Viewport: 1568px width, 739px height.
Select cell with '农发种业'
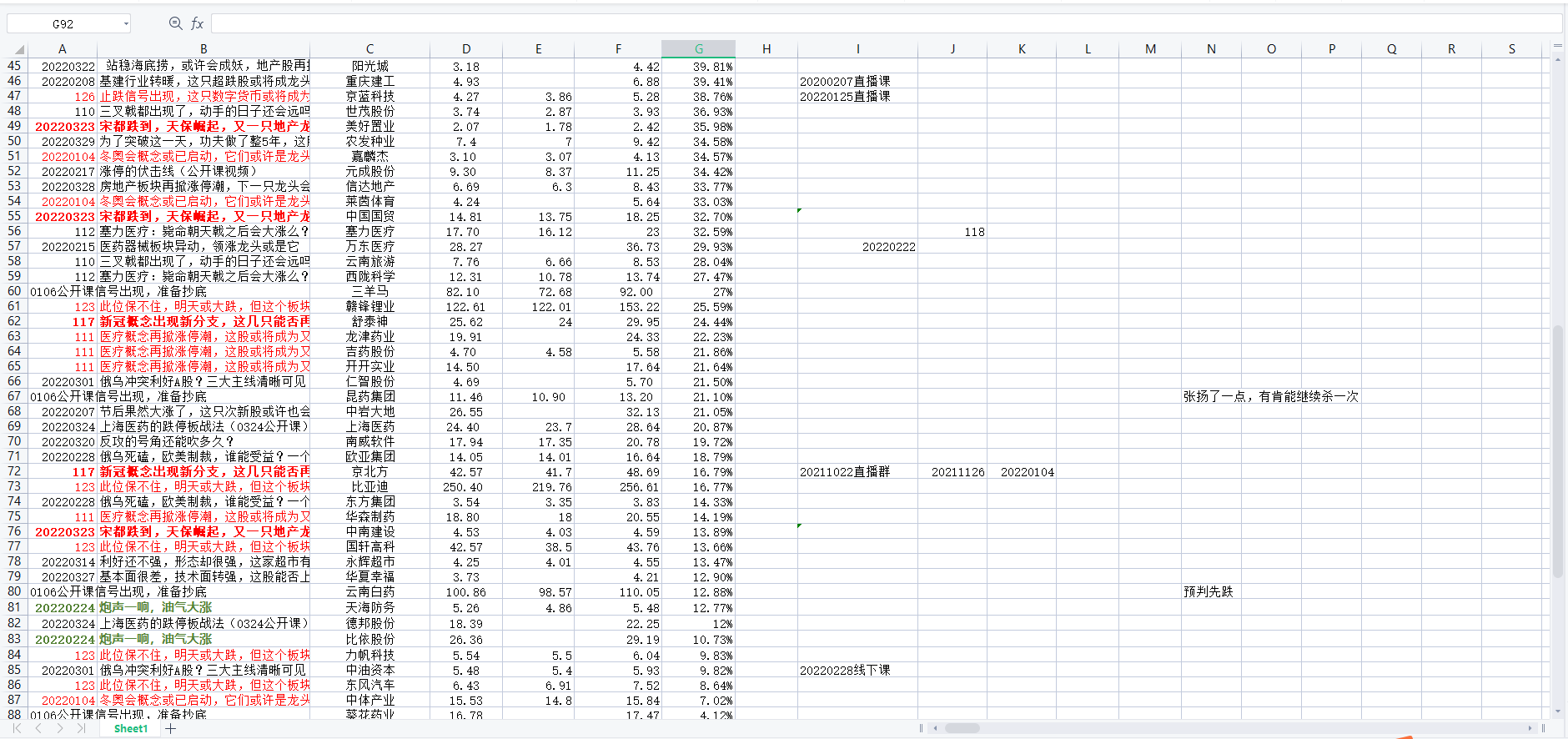click(x=369, y=141)
